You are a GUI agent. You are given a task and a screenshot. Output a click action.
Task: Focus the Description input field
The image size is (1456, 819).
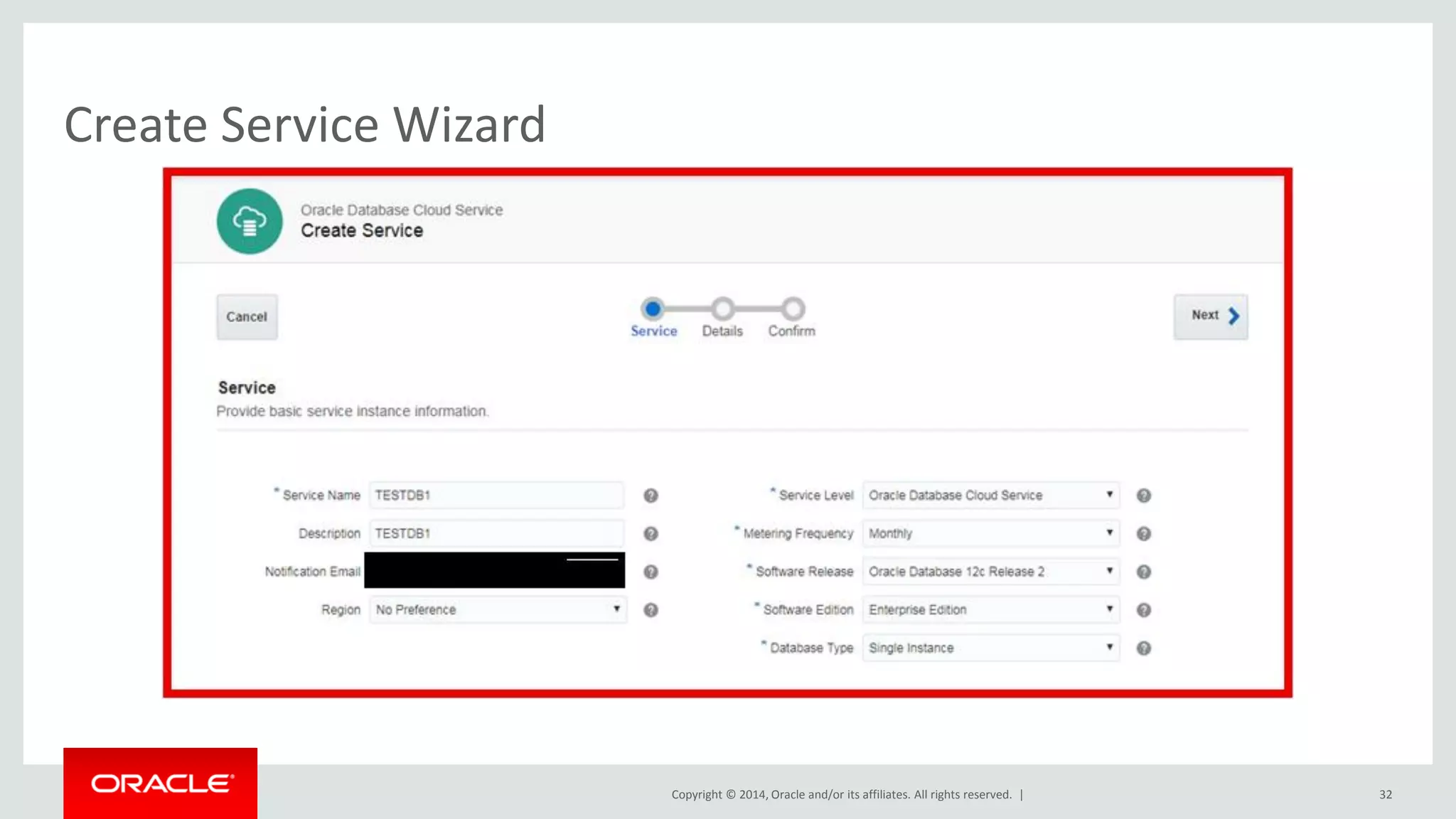[x=496, y=533]
